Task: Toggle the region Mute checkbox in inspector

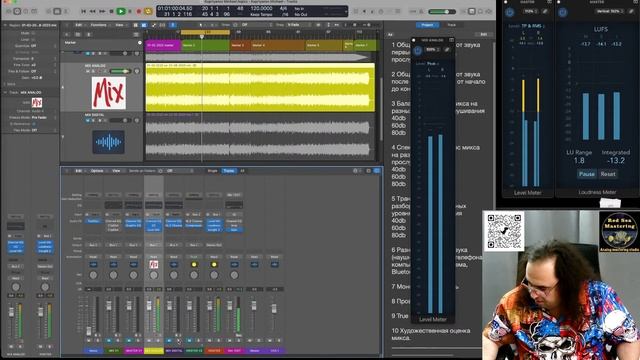Action: point(33,33)
